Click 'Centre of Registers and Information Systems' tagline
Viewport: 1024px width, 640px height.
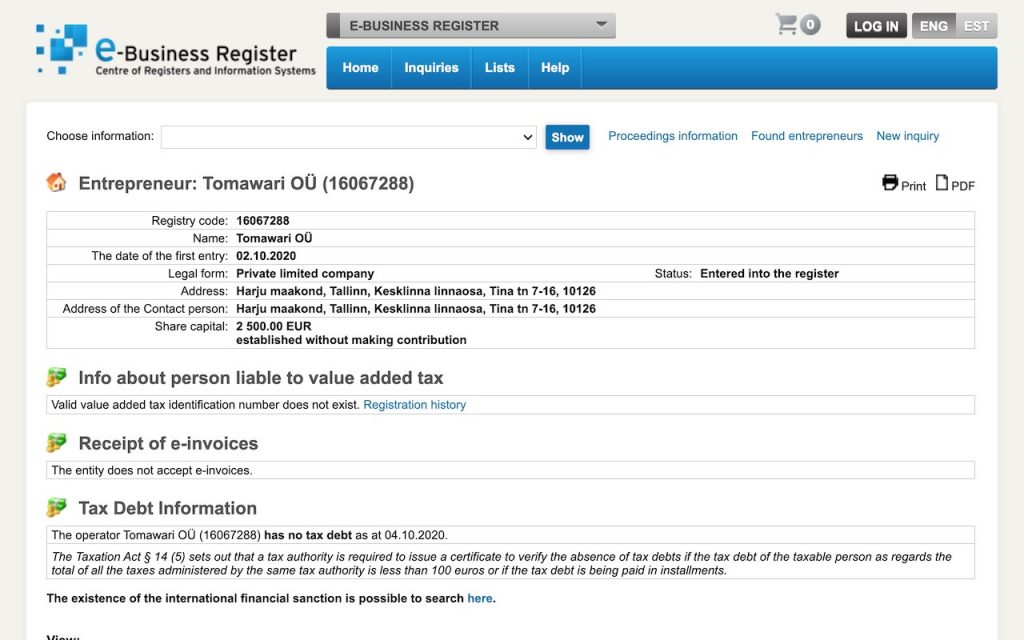[x=206, y=71]
